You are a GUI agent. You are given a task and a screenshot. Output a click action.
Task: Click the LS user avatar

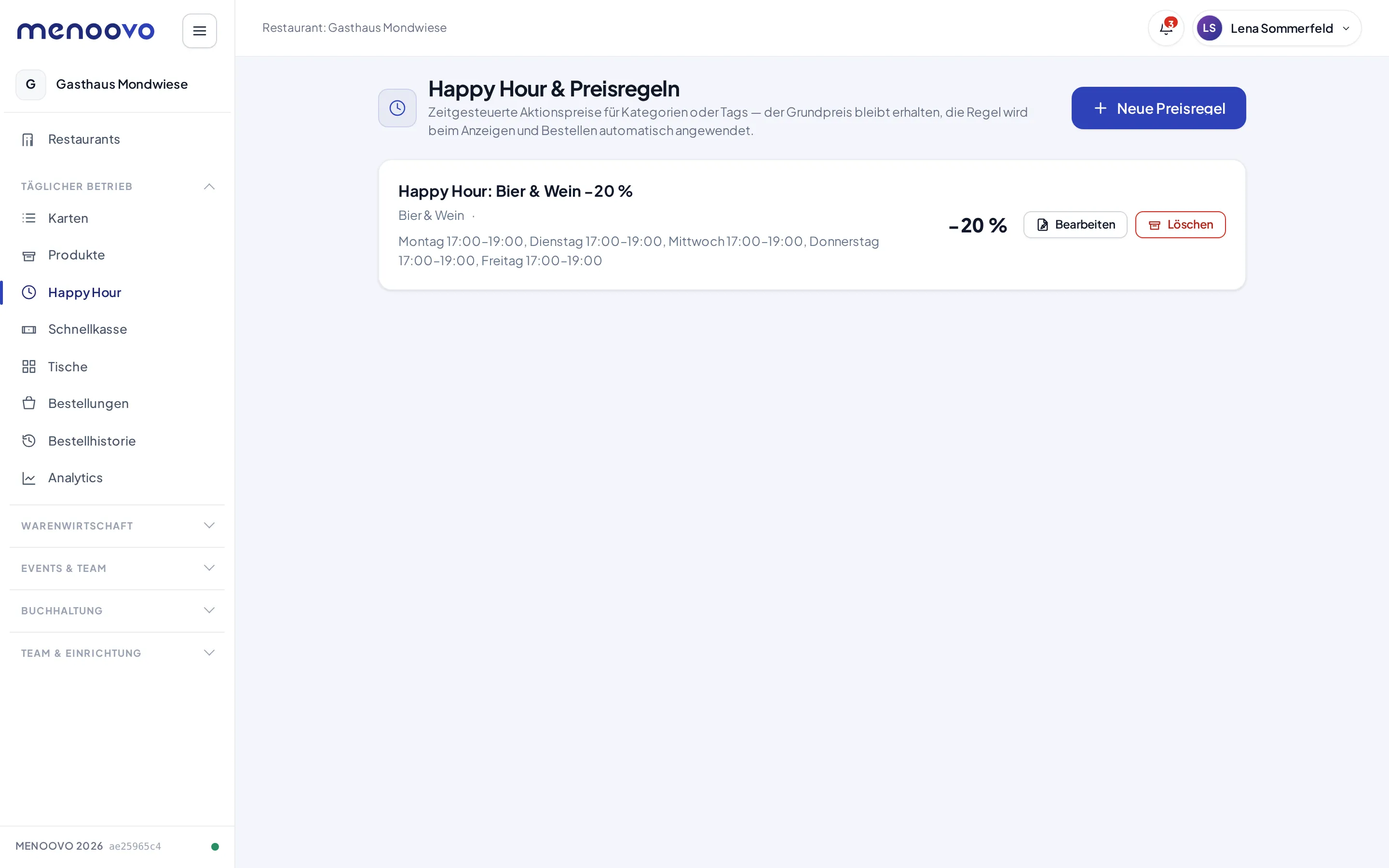[1209, 28]
